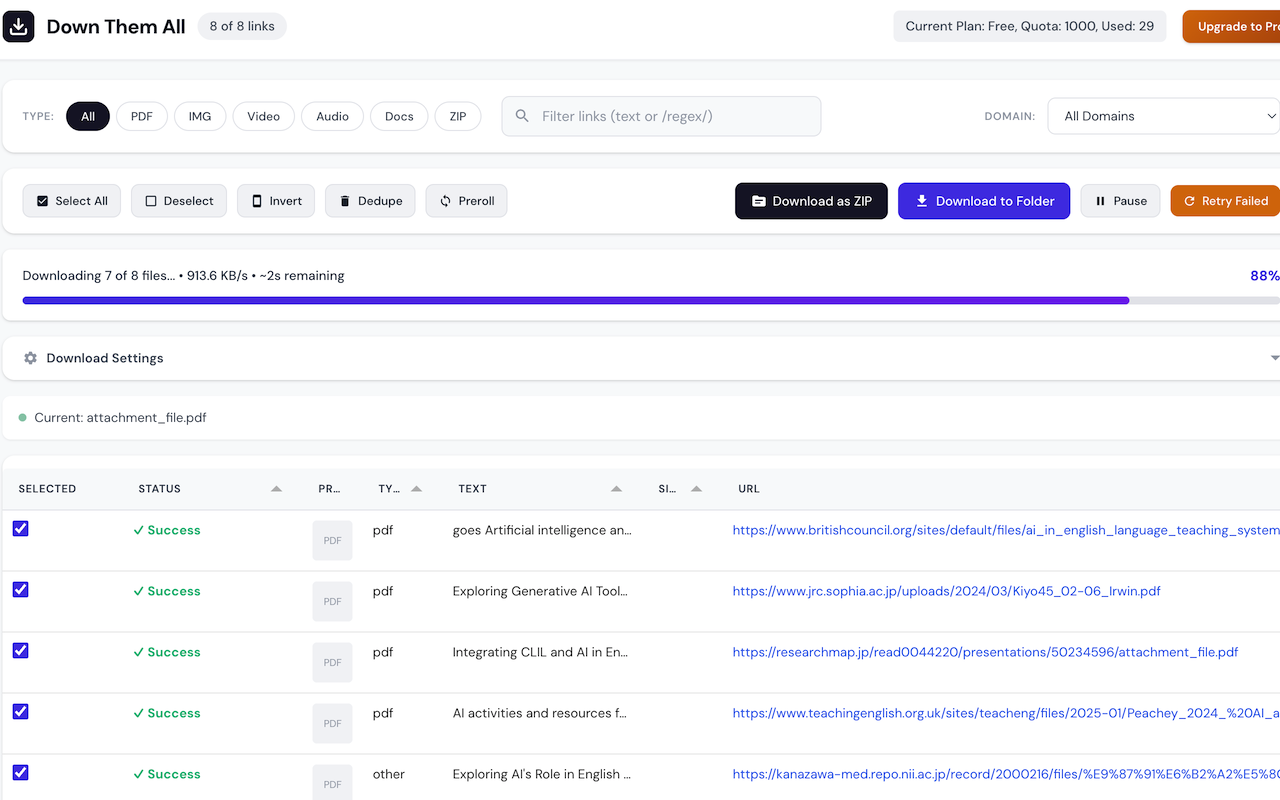Click the Upgrade to Pro button

pyautogui.click(x=1231, y=27)
